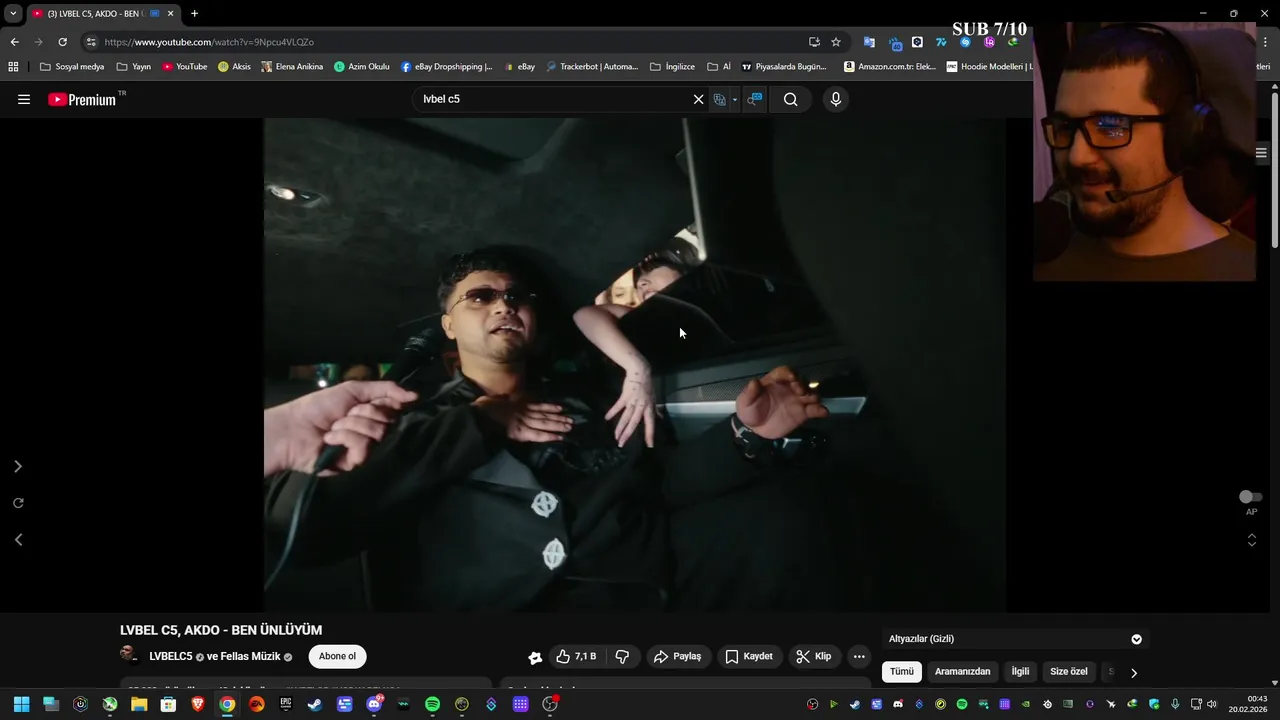Open Spotify from the taskbar
Viewport: 1280px width, 720px height.
point(432,704)
